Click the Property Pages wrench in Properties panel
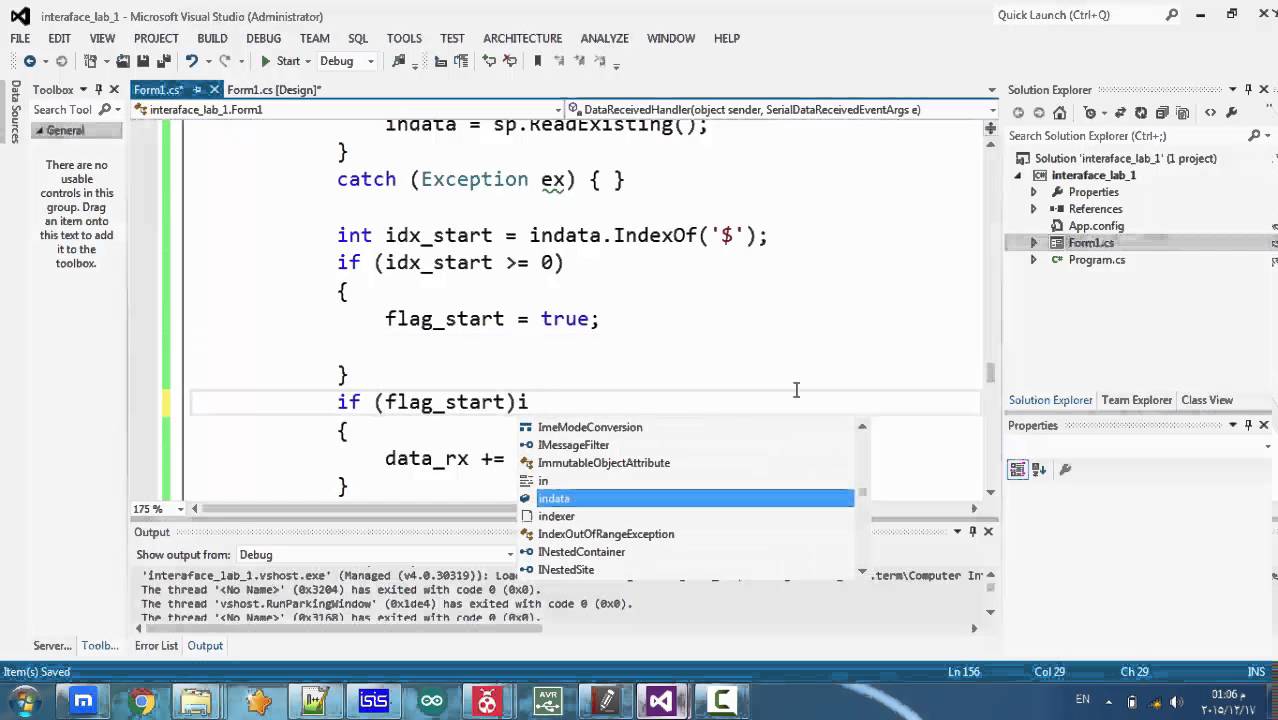 click(1065, 469)
